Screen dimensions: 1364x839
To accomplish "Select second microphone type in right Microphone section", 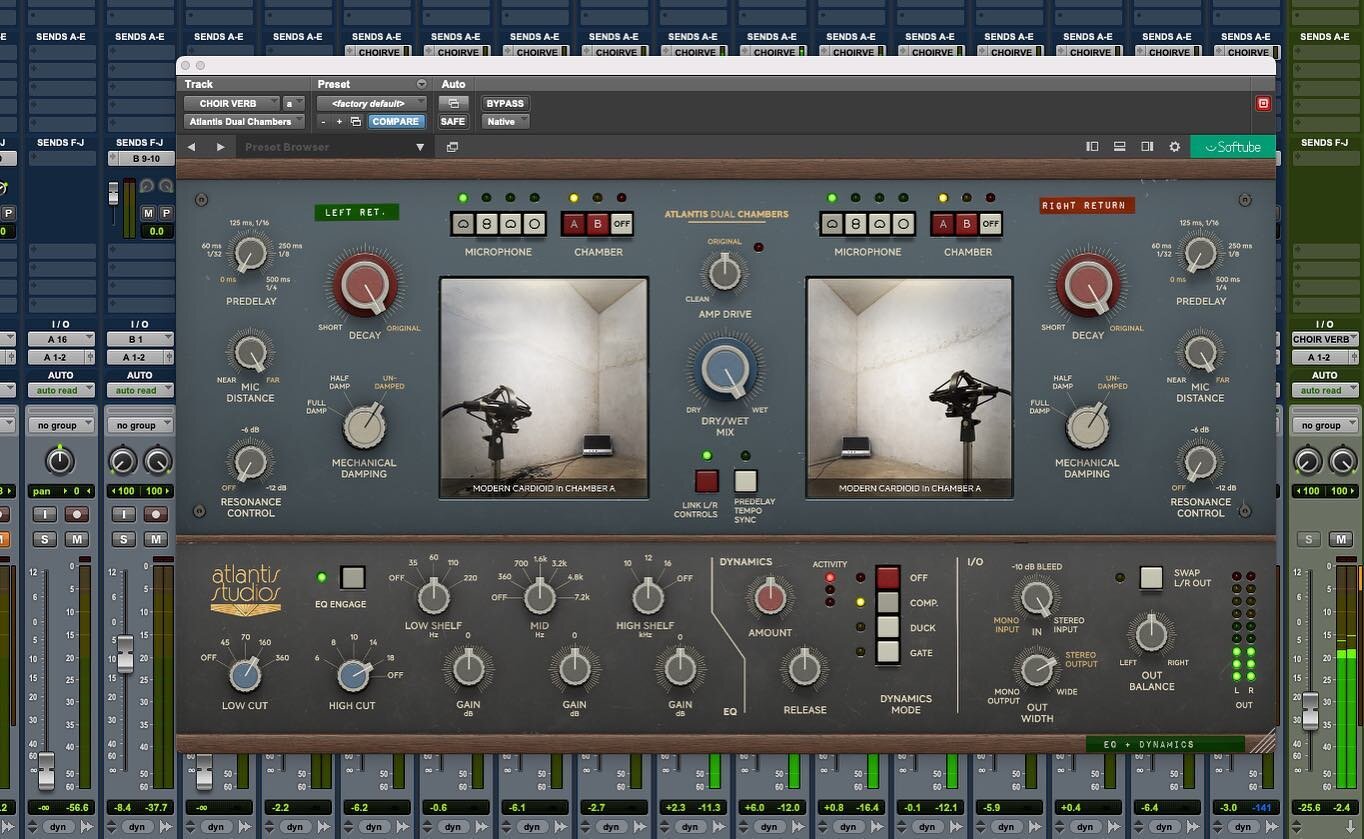I will [856, 224].
